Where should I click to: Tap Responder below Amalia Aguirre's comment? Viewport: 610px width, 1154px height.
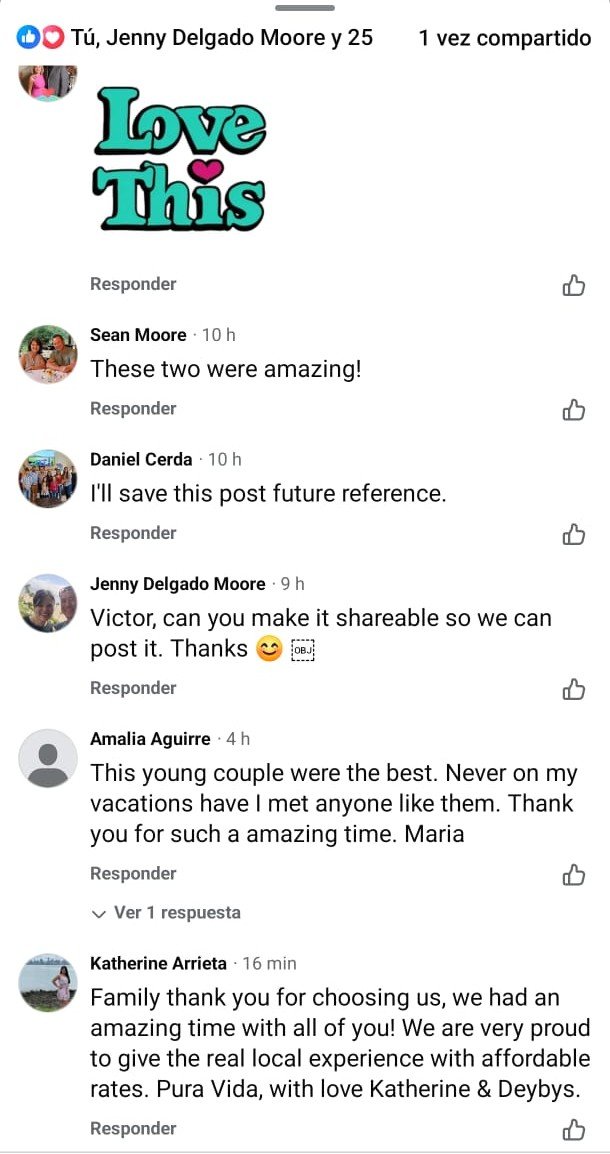pyautogui.click(x=133, y=874)
